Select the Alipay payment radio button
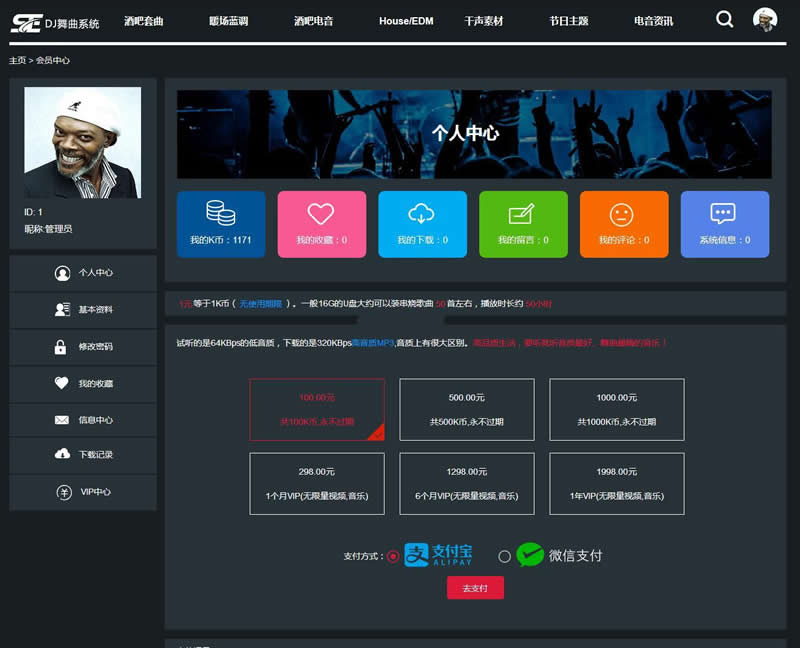 click(x=393, y=556)
